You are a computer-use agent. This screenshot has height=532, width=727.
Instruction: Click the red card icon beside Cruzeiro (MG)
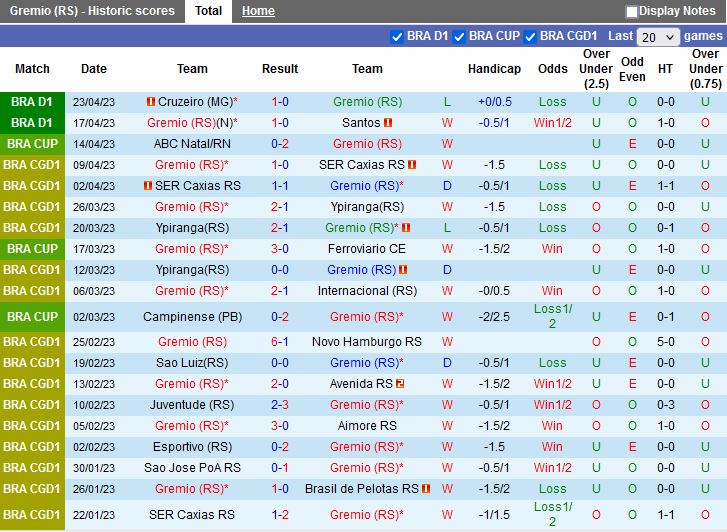pyautogui.click(x=150, y=102)
